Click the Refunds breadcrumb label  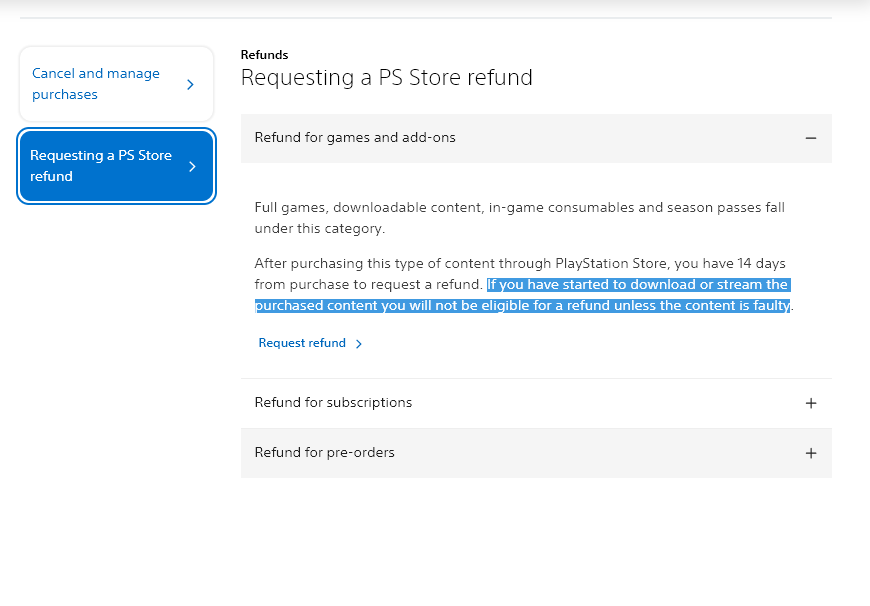(x=264, y=55)
